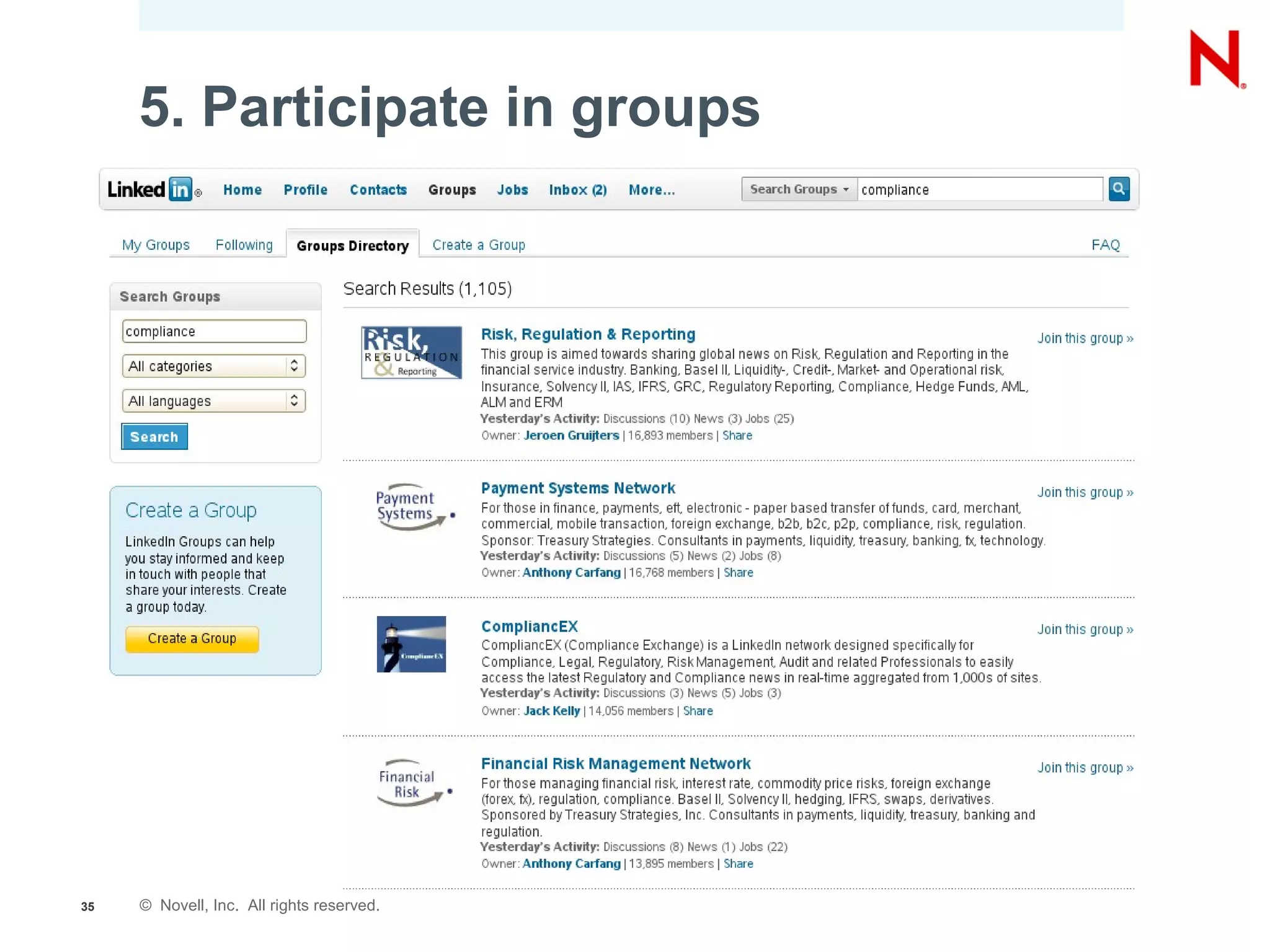Share the Financial Risk Management Network group
The image size is (1270, 952).
[x=739, y=863]
